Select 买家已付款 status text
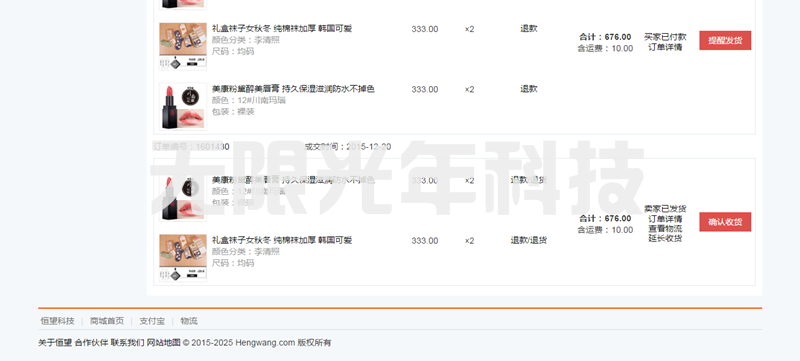 pyautogui.click(x=665, y=37)
